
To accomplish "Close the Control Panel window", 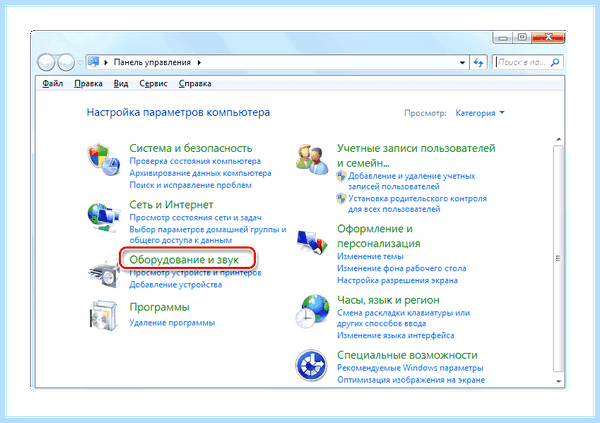I will click(x=548, y=37).
